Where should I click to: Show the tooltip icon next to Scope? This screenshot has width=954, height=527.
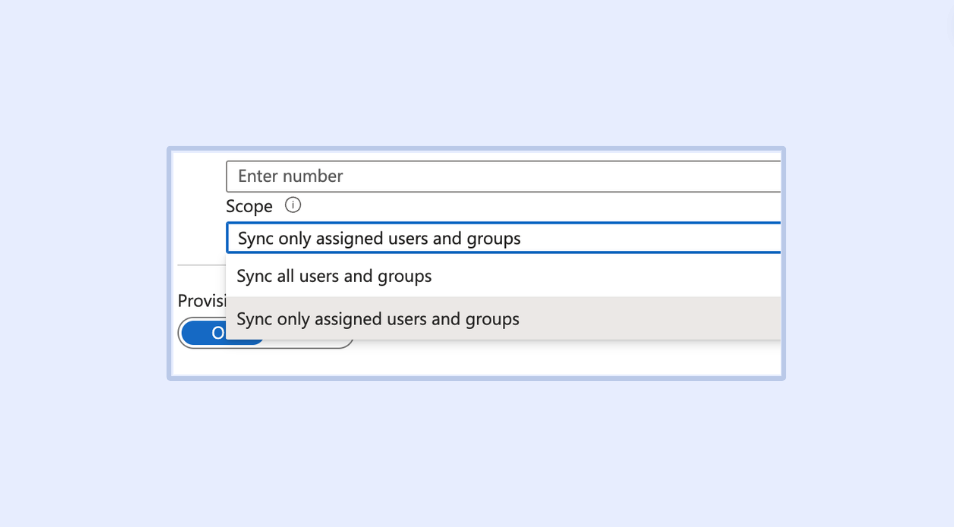click(293, 205)
